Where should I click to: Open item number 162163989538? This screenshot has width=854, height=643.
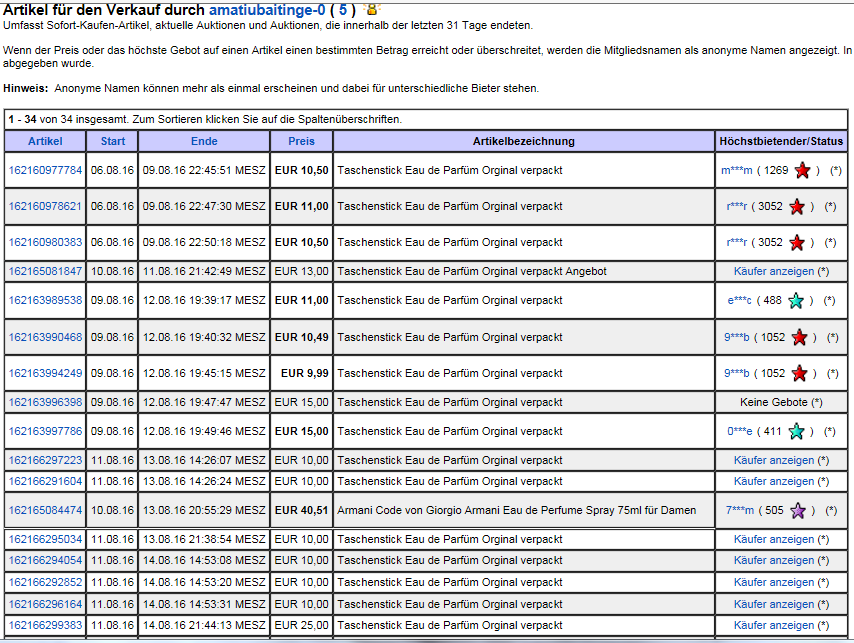[x=45, y=300]
